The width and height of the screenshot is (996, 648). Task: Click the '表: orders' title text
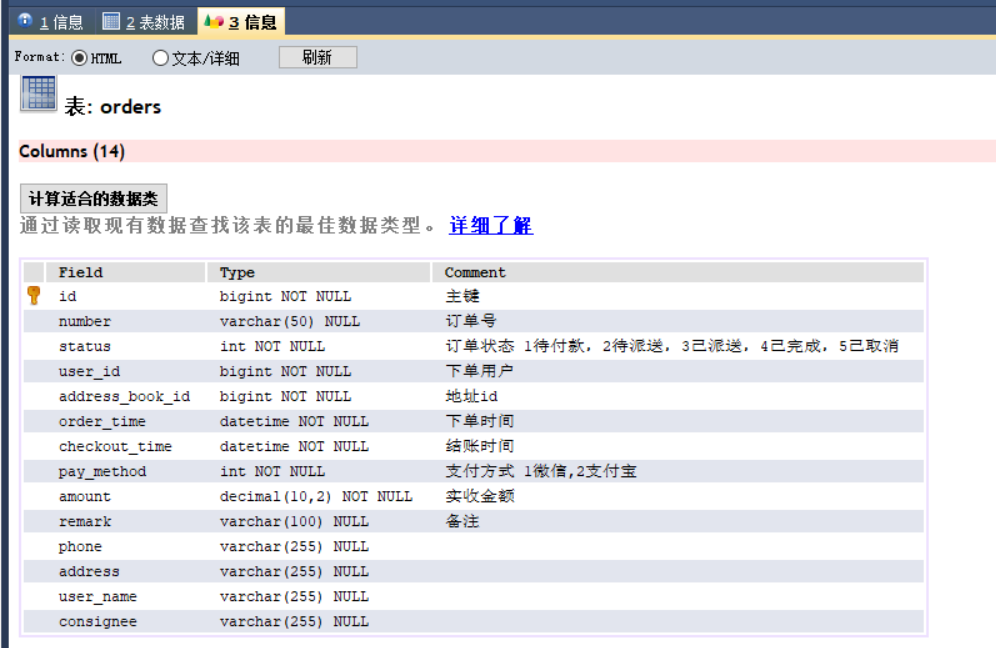click(112, 107)
